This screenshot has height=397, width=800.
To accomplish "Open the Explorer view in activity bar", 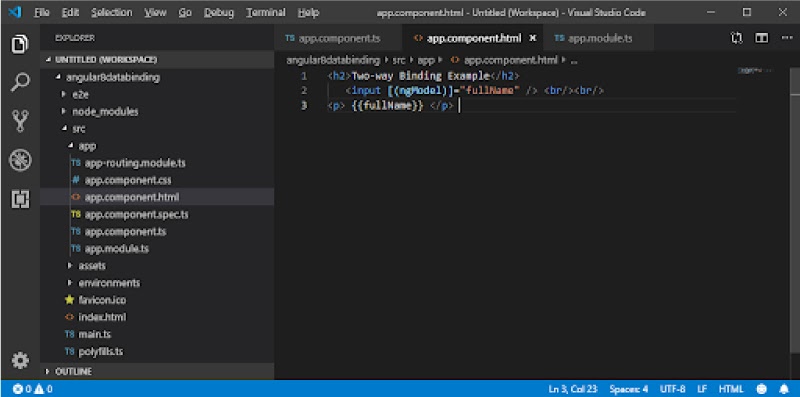I will tap(20, 44).
